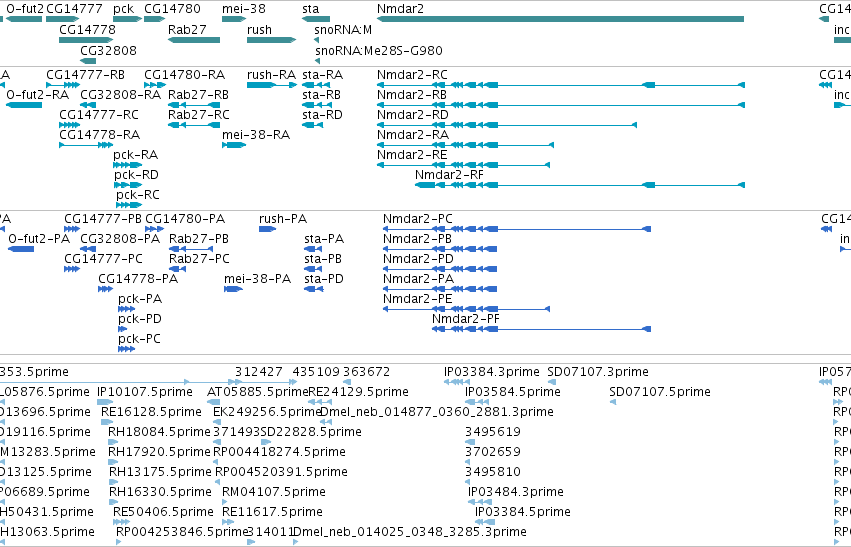Image resolution: width=851 pixels, height=547 pixels.
Task: Open protein Nmdar2-PA
Action: 418,278
